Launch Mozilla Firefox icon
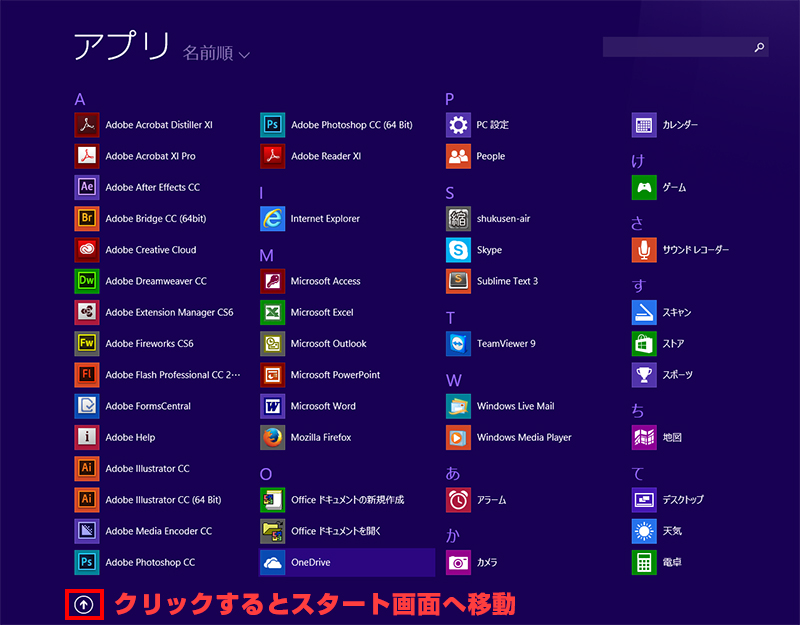Screen dimensions: 800x625 [x=272, y=437]
